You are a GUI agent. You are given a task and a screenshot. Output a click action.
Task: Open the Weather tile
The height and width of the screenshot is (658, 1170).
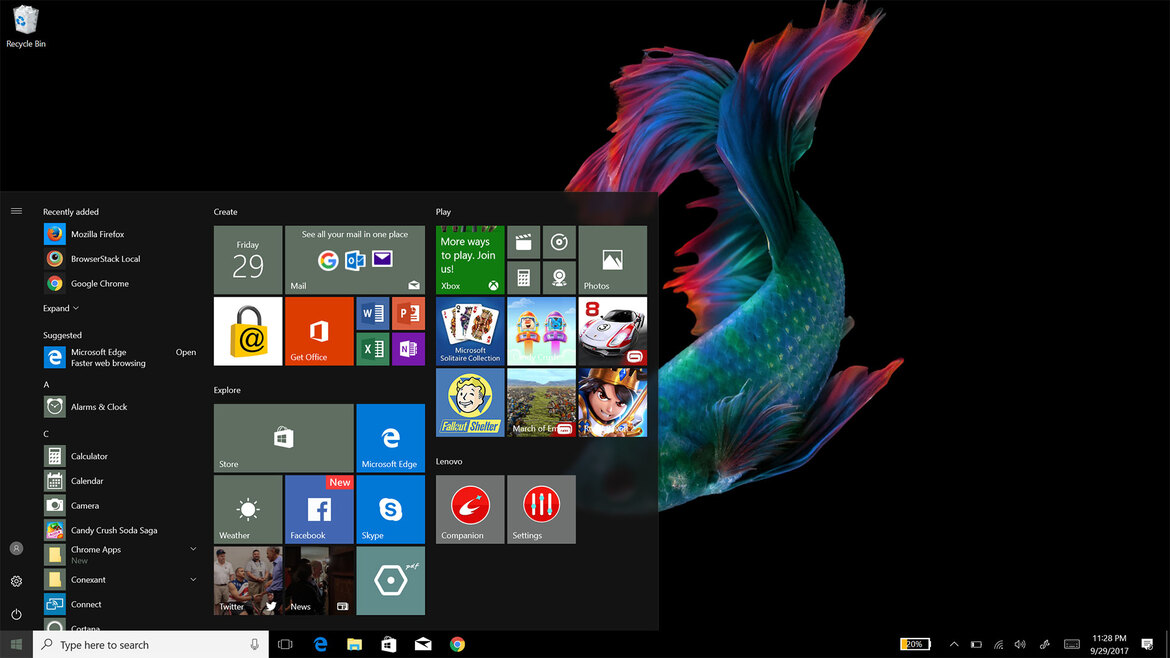pos(248,510)
